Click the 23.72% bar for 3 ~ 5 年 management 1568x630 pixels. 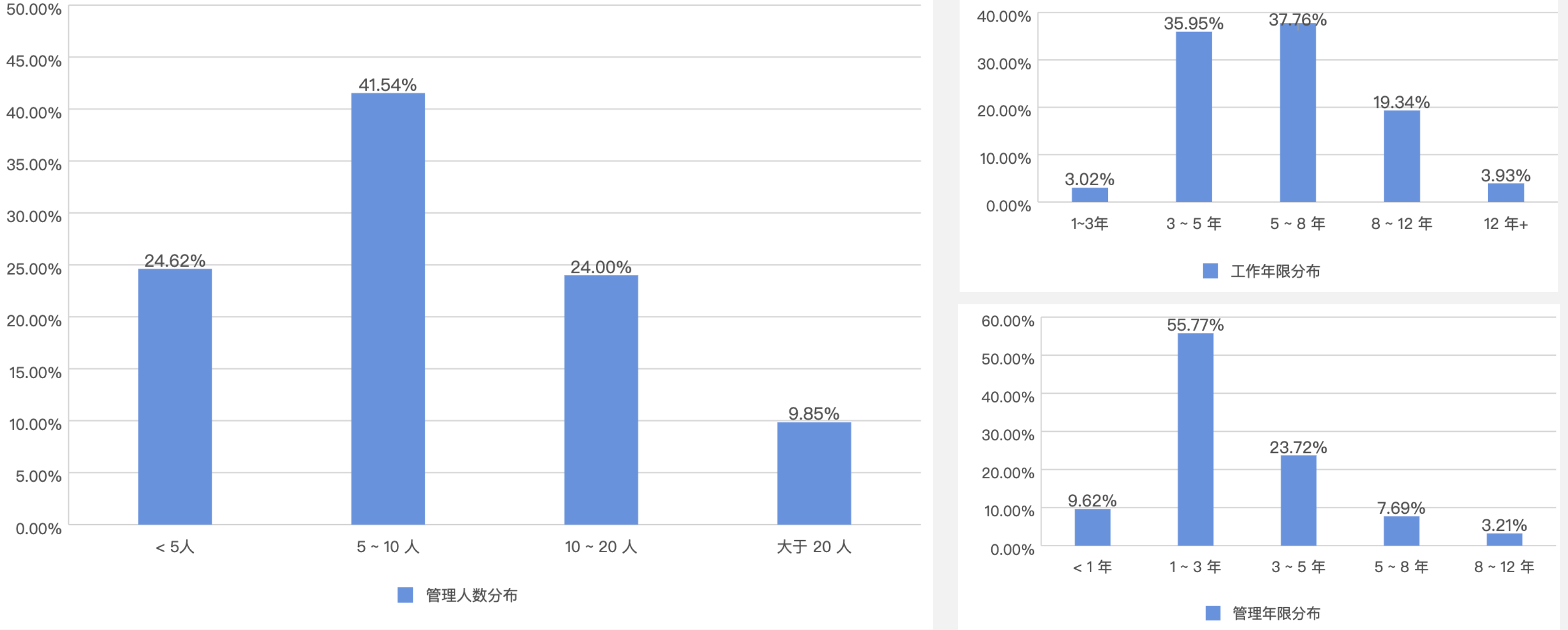pyautogui.click(x=1299, y=501)
